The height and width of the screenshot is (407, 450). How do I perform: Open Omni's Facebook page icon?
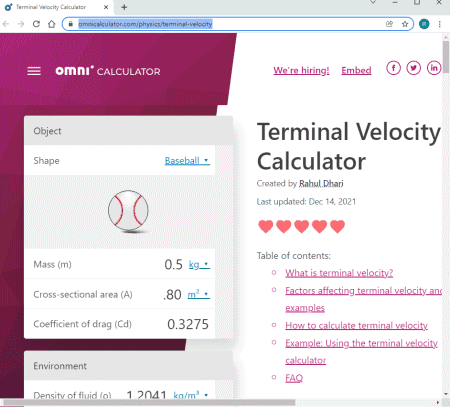coord(393,68)
